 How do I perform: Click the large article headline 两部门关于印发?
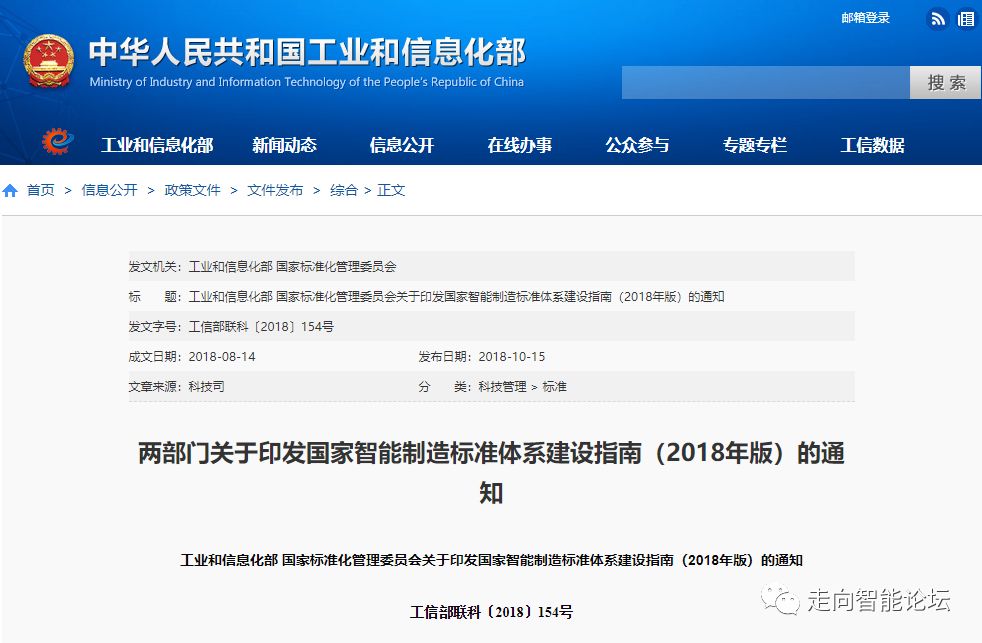click(x=491, y=472)
